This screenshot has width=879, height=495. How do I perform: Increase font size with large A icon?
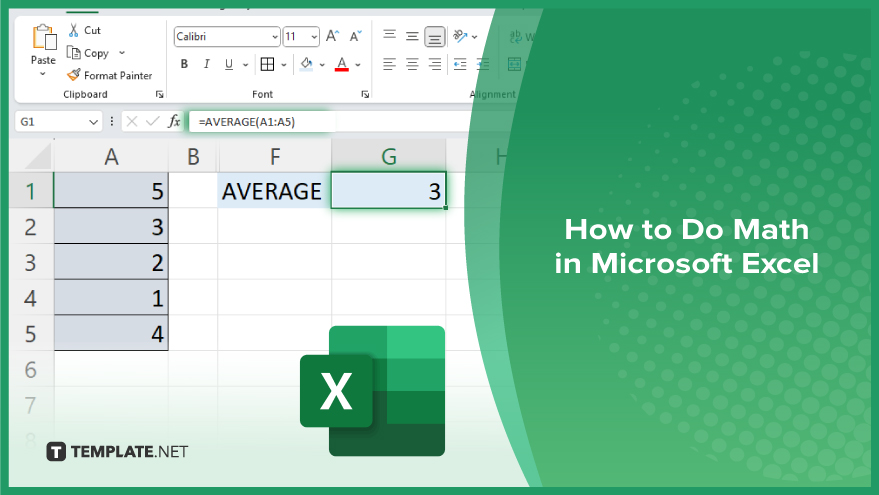pyautogui.click(x=332, y=36)
